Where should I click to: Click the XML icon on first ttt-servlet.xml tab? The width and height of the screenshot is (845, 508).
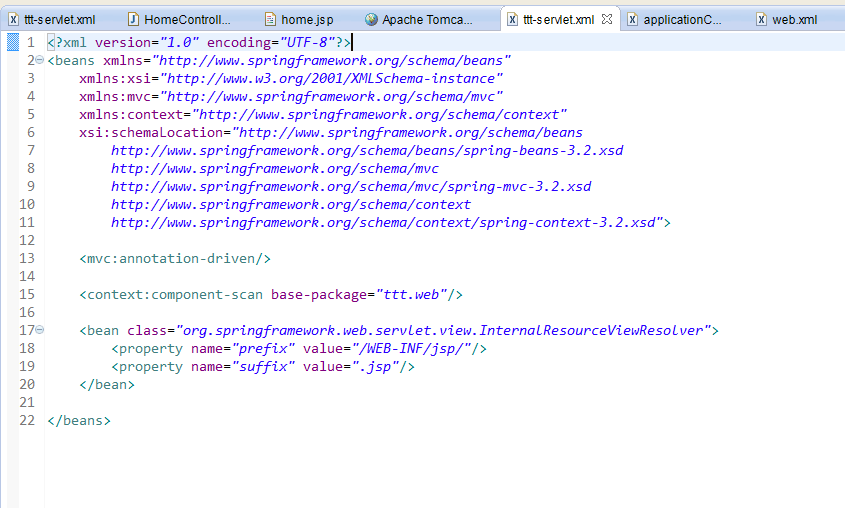(x=13, y=20)
